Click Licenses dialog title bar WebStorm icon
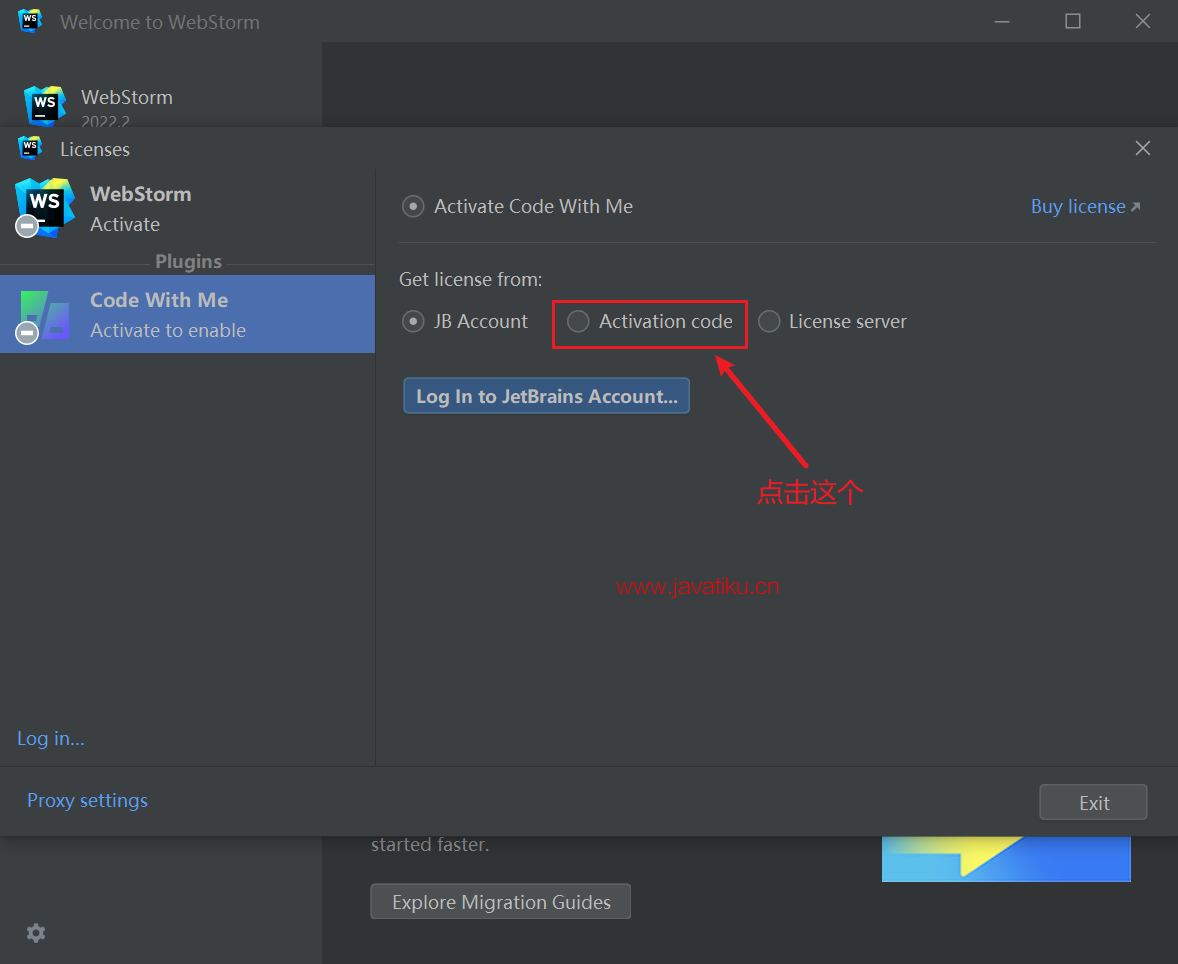The height and width of the screenshot is (964, 1178). [30, 148]
